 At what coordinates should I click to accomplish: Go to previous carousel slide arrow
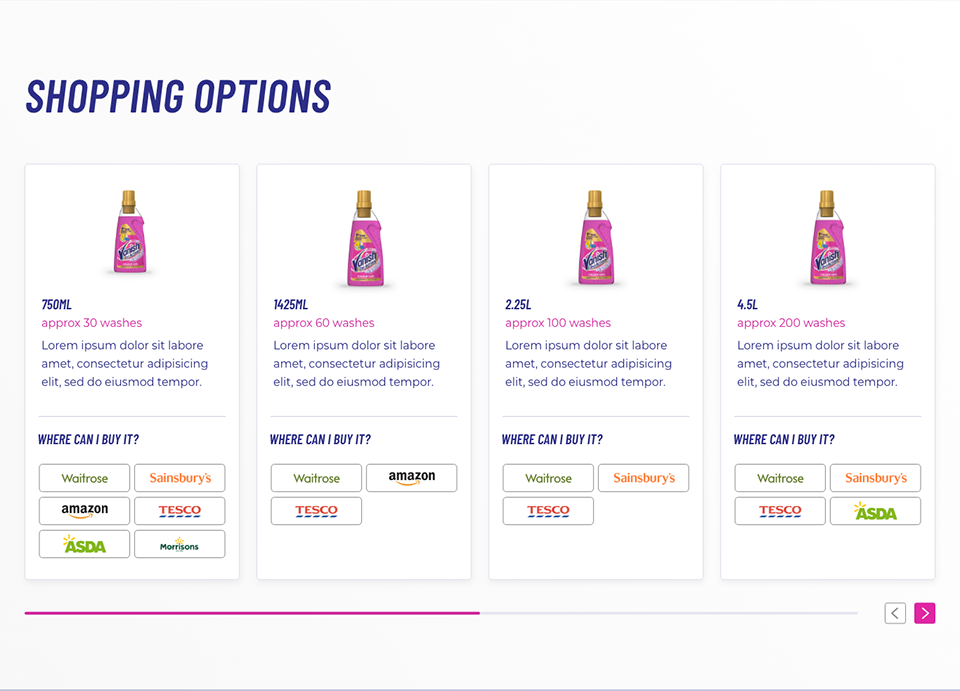coord(895,613)
